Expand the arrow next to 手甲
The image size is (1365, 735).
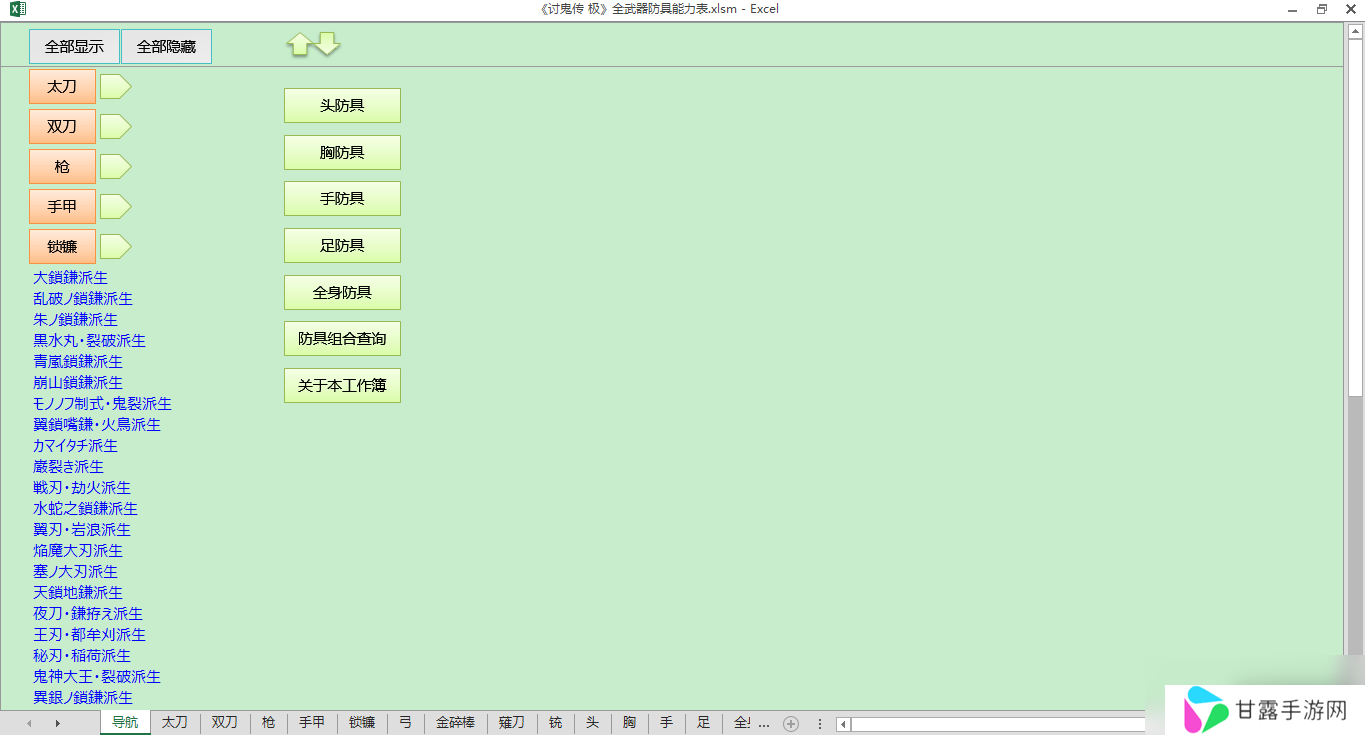[x=115, y=207]
